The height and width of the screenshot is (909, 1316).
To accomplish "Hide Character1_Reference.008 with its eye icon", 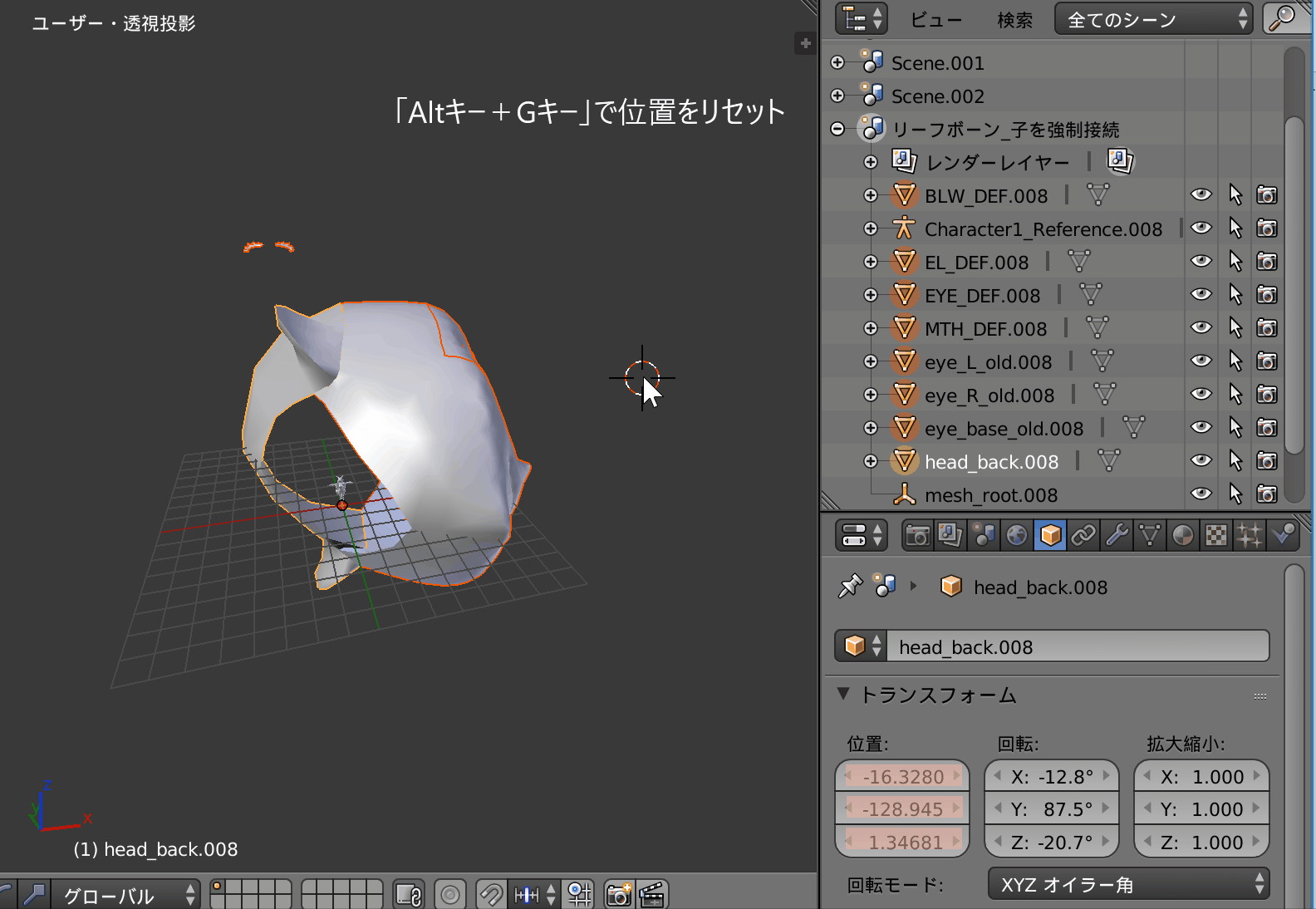I will pos(1201,228).
